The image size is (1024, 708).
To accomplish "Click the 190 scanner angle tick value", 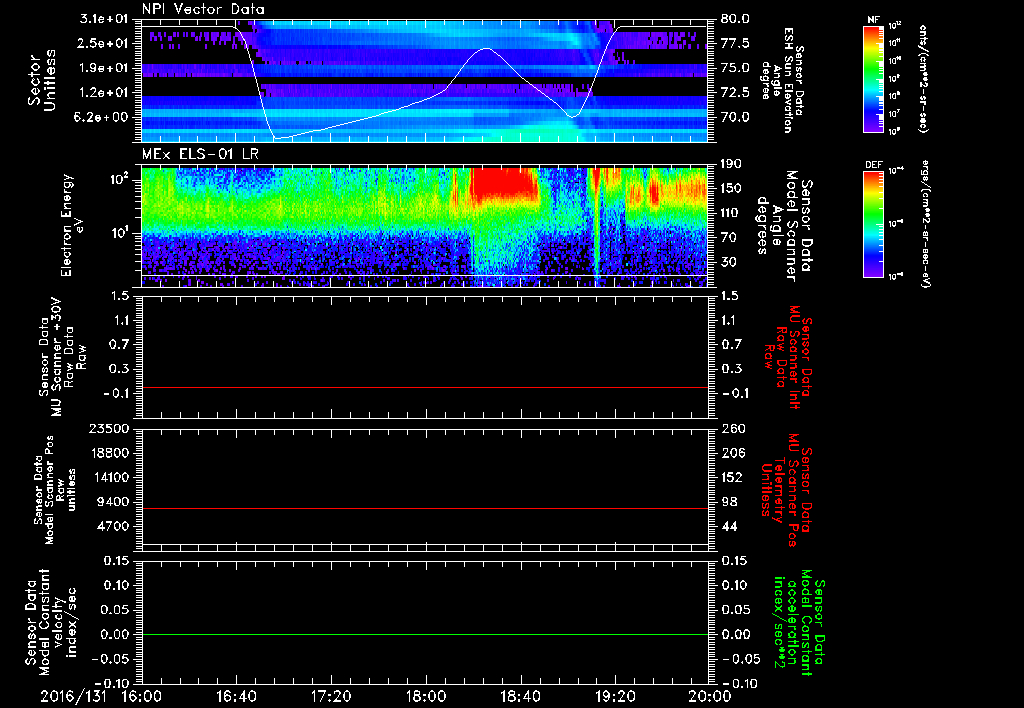I will [731, 164].
